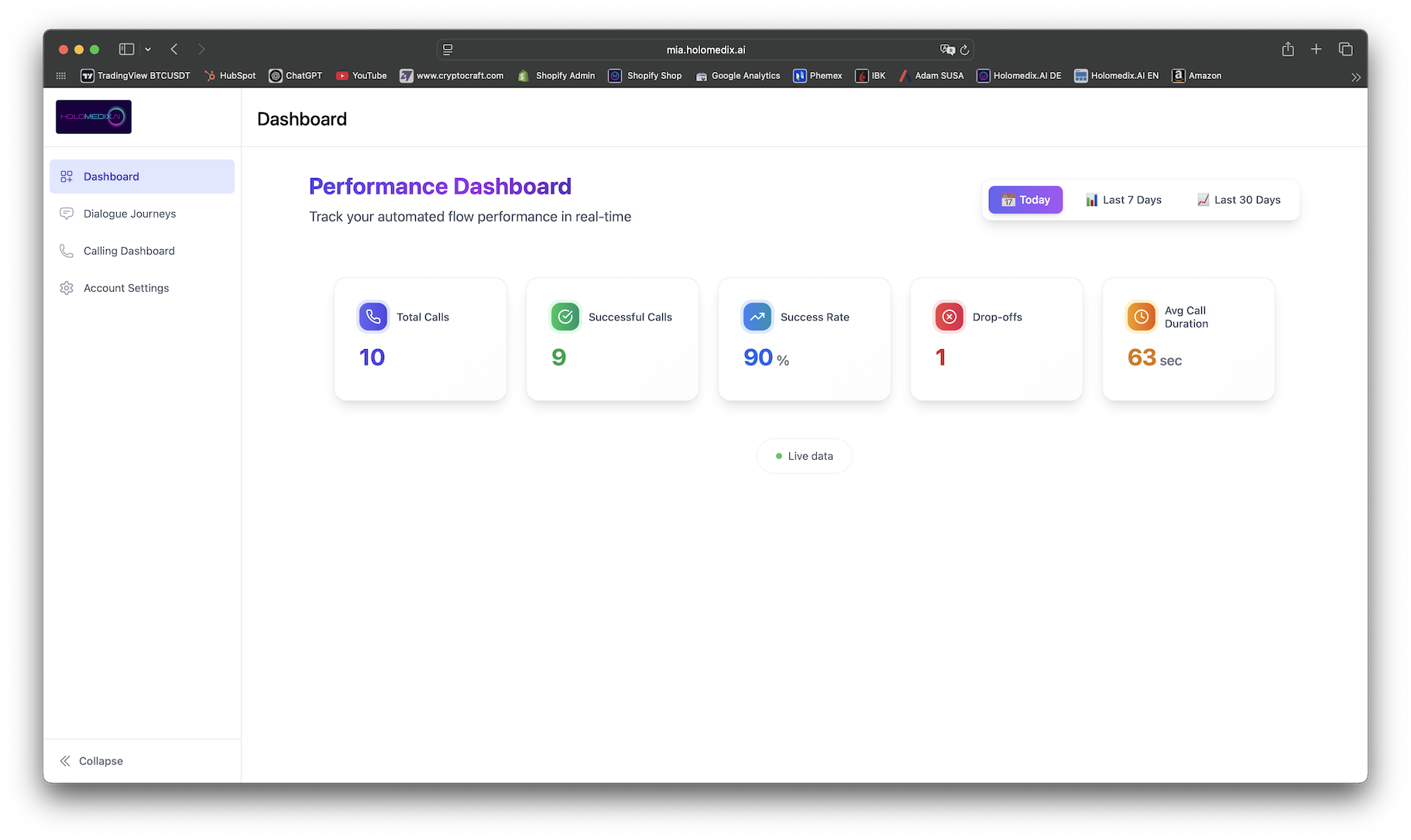Click the Success Rate trend icon
The width and height of the screenshot is (1411, 840).
757,317
